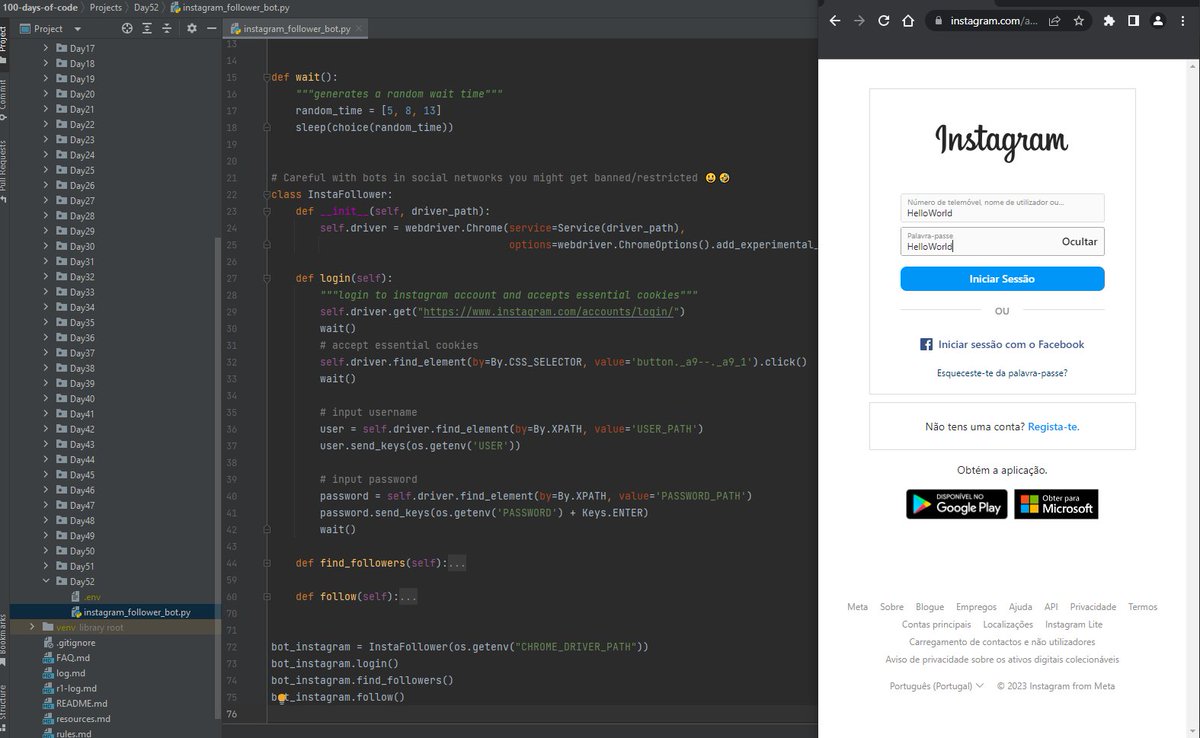Select FAQ.md in the project tree

(x=65, y=657)
